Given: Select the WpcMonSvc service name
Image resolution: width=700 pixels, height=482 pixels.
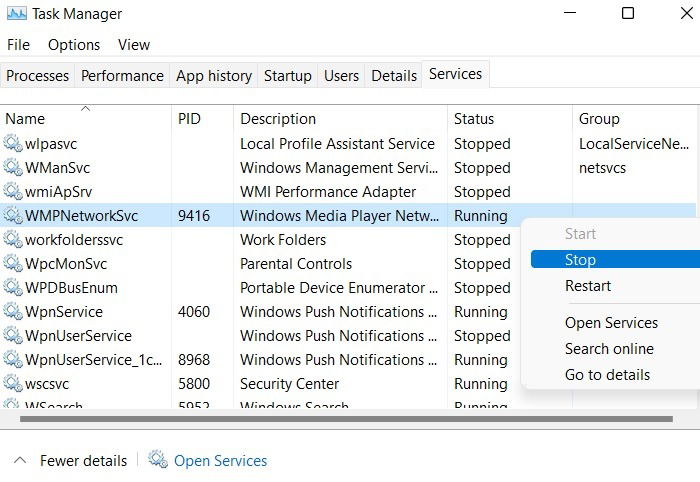Looking at the screenshot, I should tap(66, 264).
